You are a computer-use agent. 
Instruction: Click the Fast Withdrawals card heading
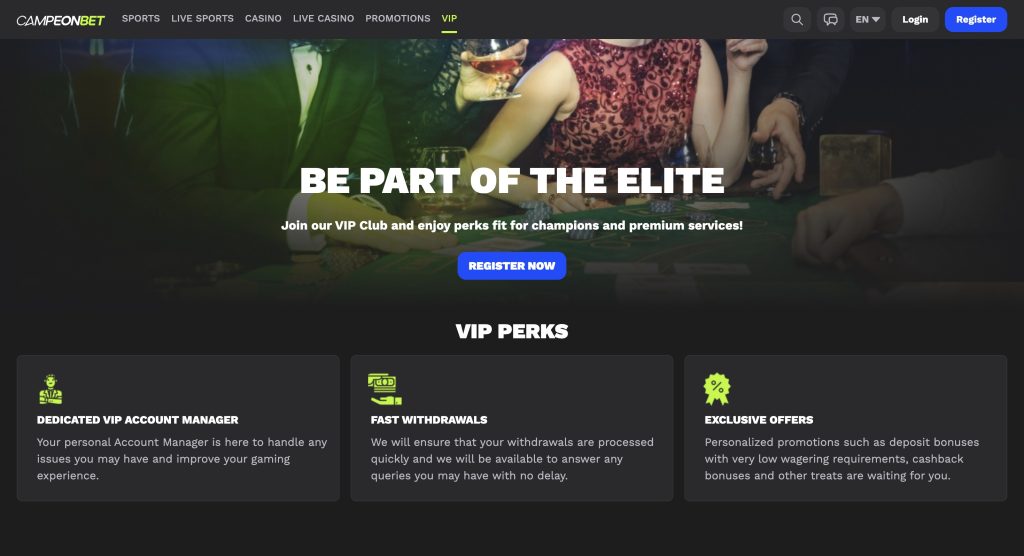click(x=429, y=420)
